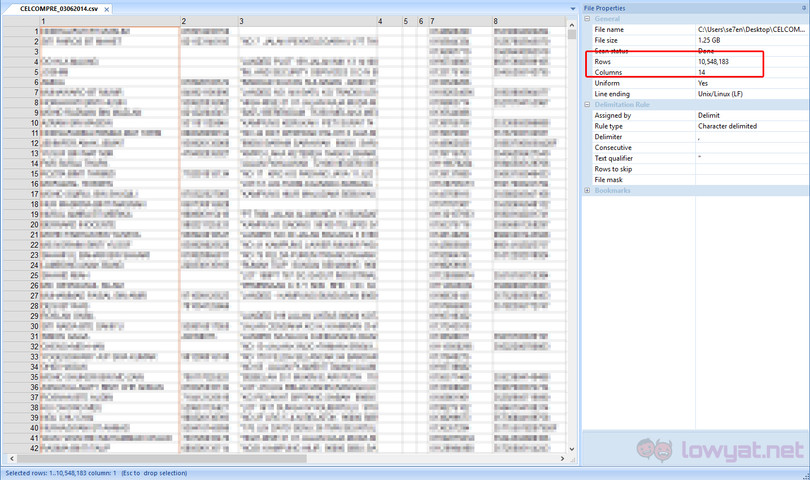
Task: Collapse the Delimitation Rule section
Action: [587, 104]
